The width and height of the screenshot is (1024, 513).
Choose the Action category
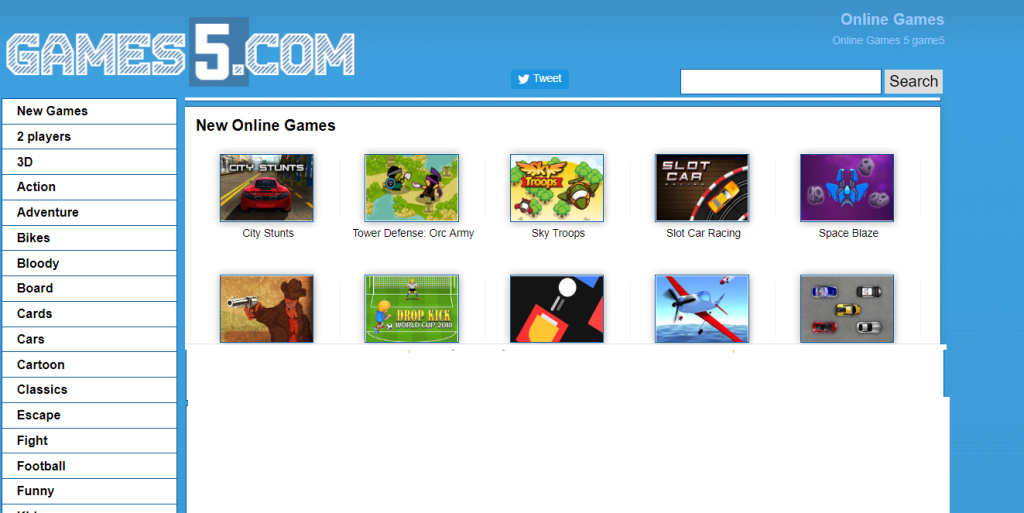coord(89,187)
